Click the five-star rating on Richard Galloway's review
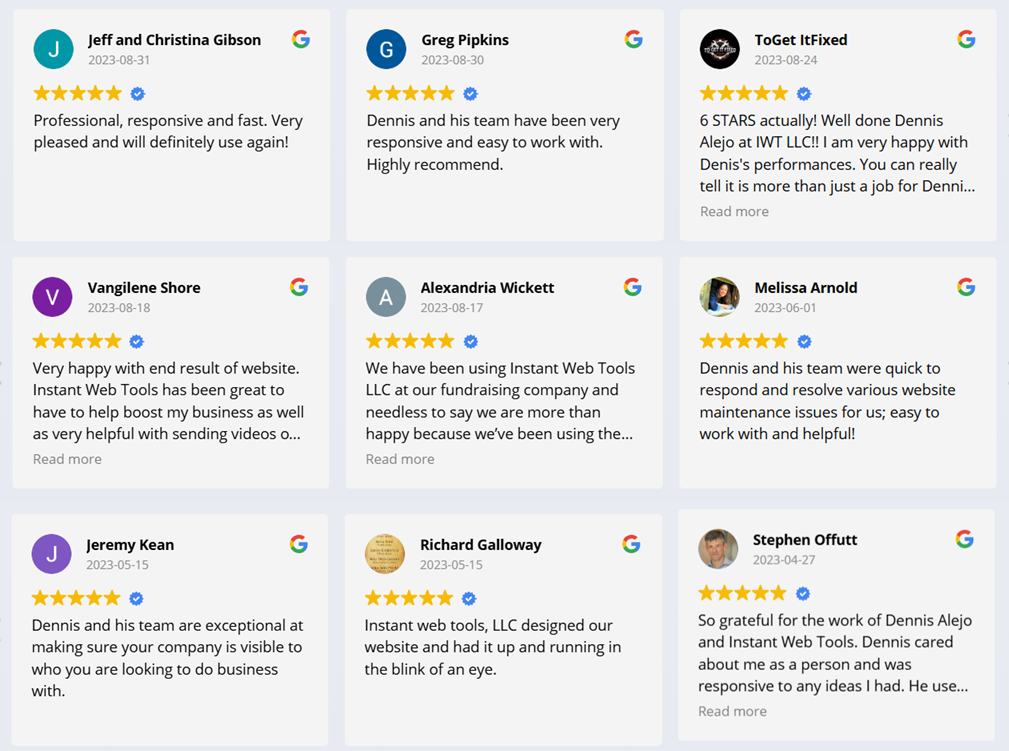This screenshot has height=751, width=1009. point(409,597)
